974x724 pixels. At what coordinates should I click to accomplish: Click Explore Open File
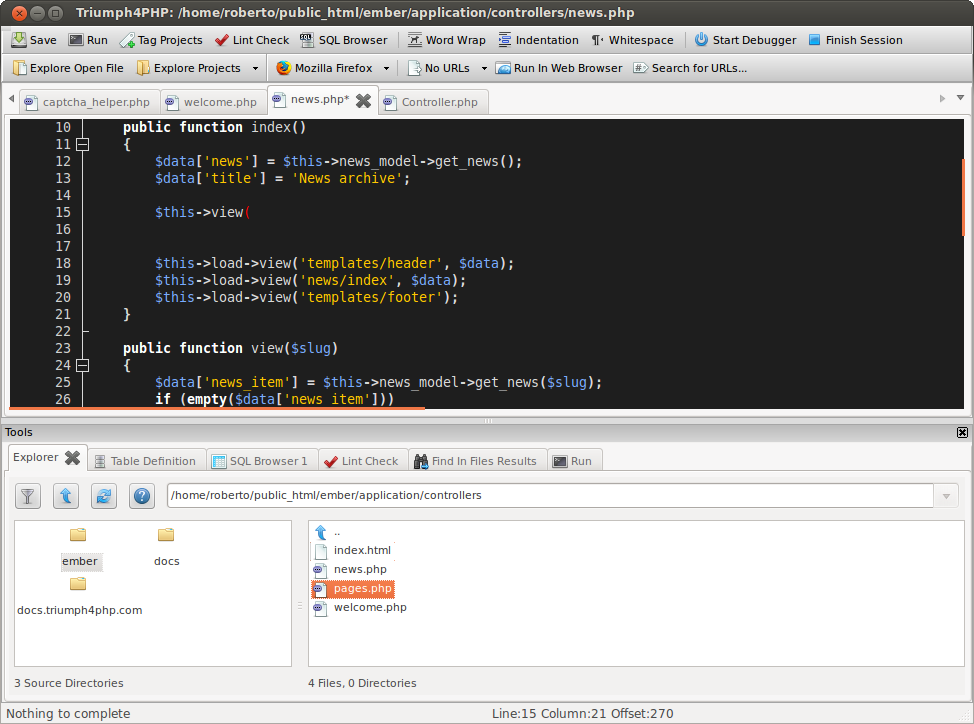[68, 68]
